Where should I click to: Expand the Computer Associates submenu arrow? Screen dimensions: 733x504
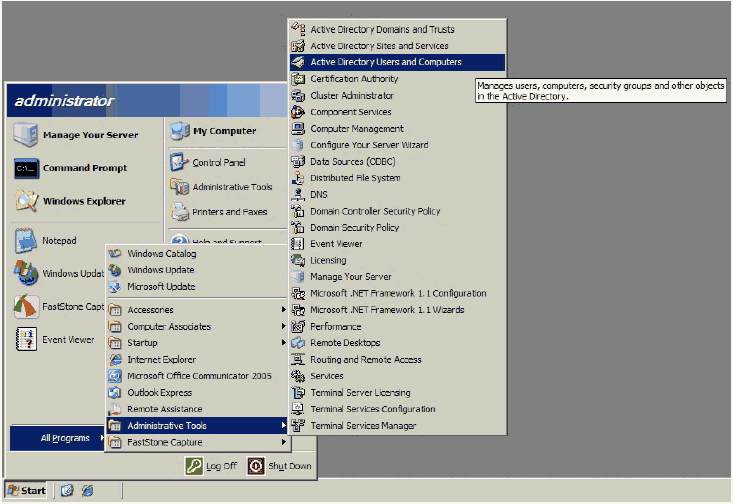click(x=283, y=326)
